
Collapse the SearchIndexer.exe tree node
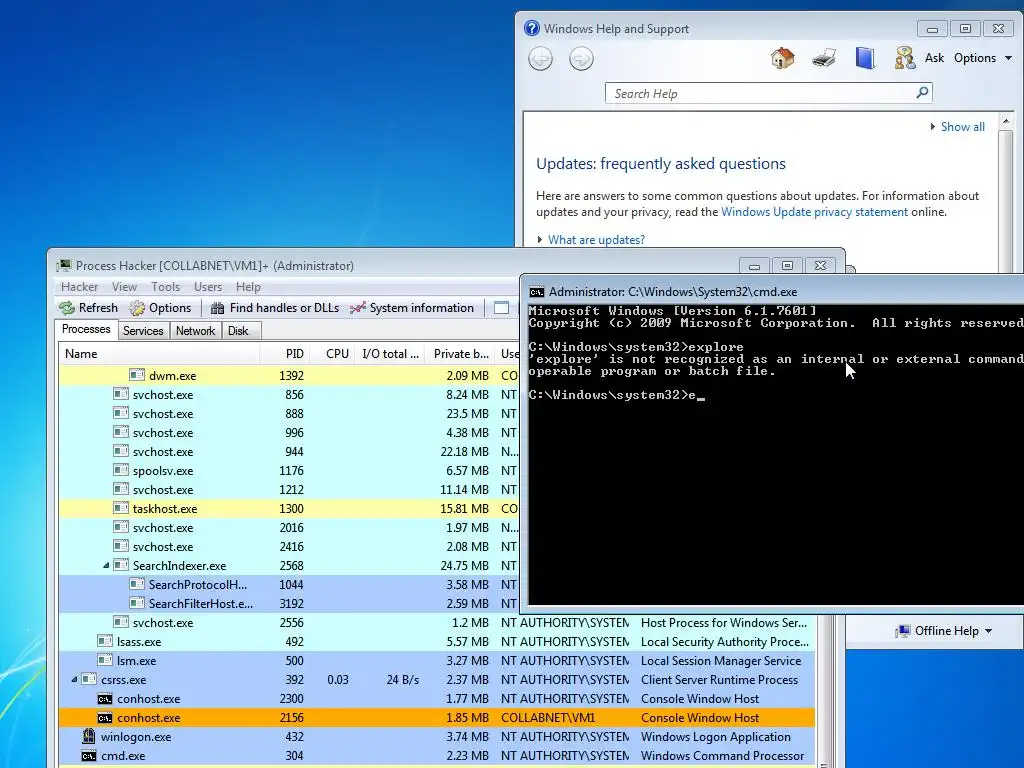[x=106, y=566]
